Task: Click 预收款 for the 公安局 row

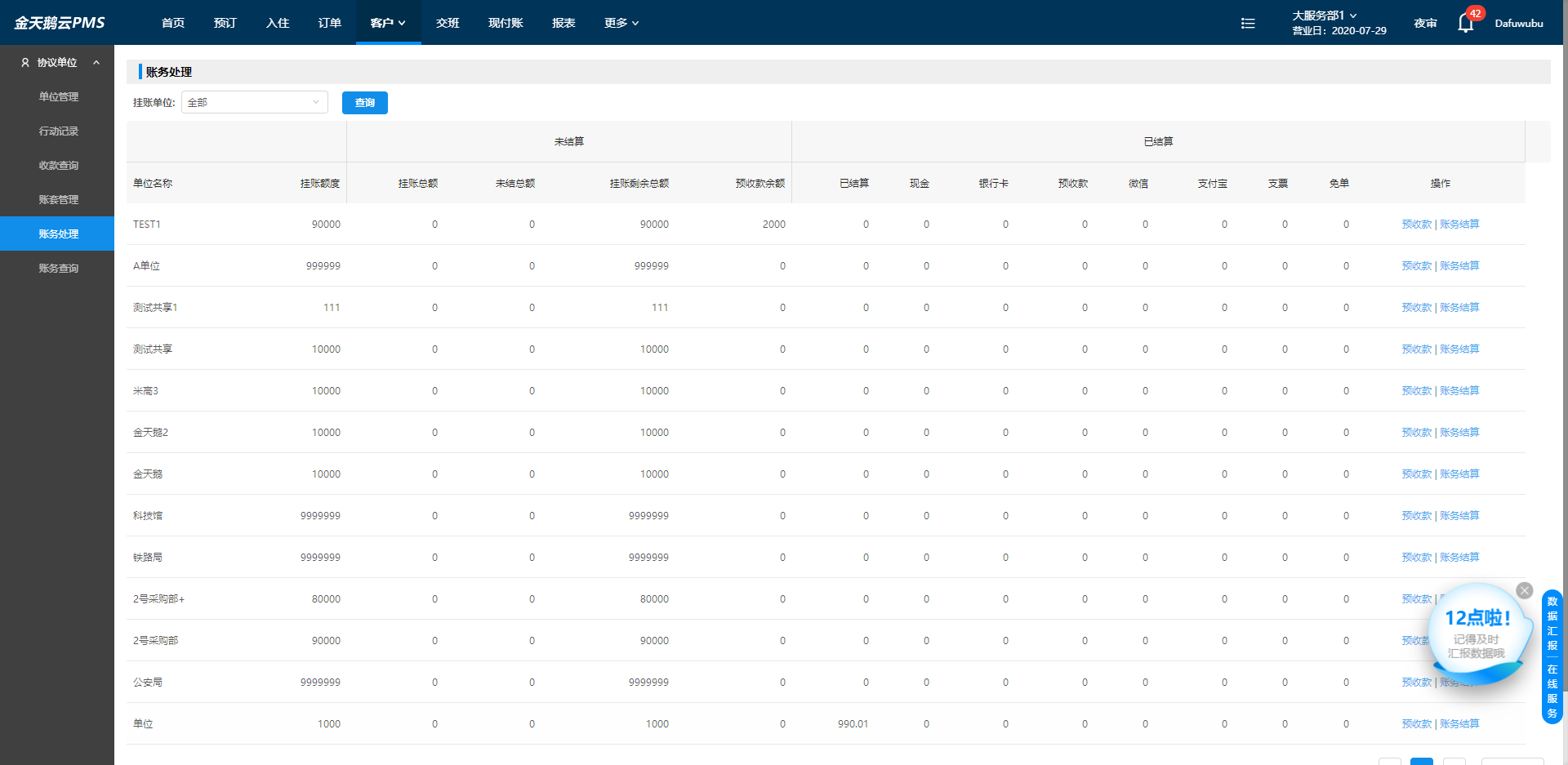Action: point(1417,682)
